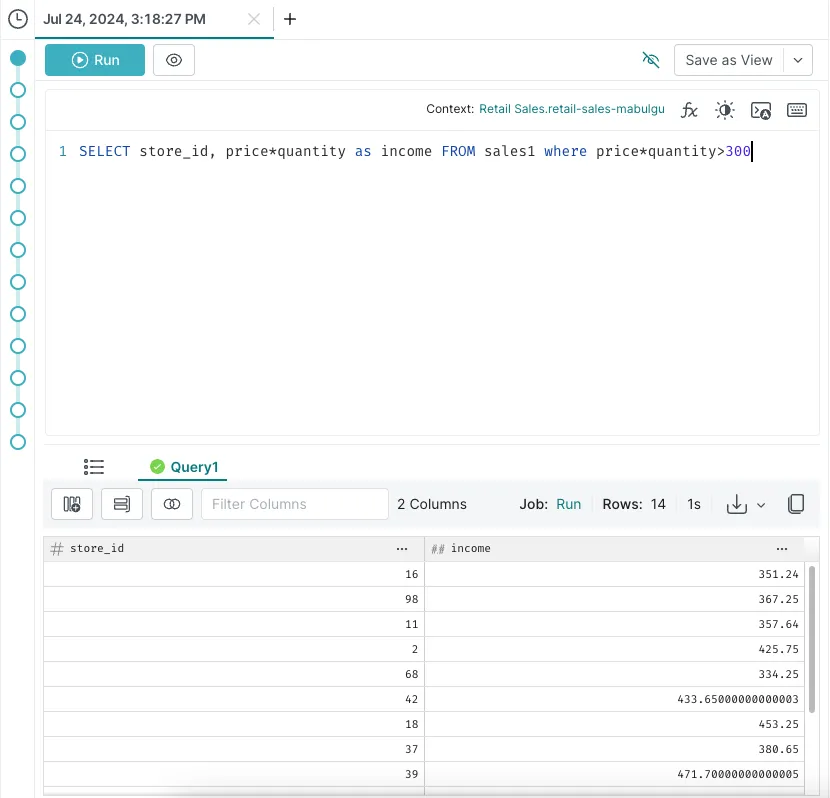Click the row-height icon in results toolbar

[x=121, y=504]
